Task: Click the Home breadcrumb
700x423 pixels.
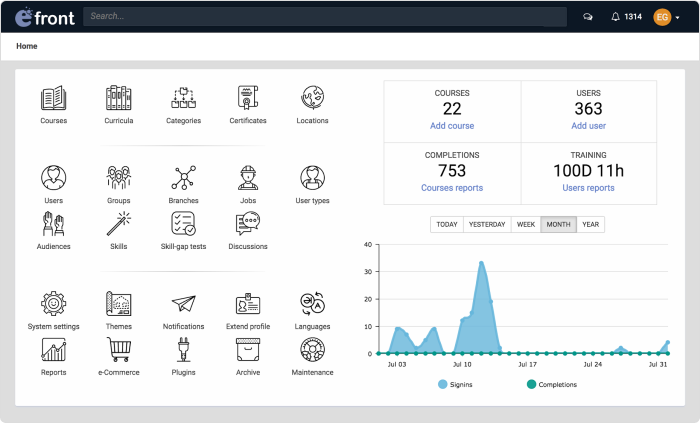Action: 27,46
